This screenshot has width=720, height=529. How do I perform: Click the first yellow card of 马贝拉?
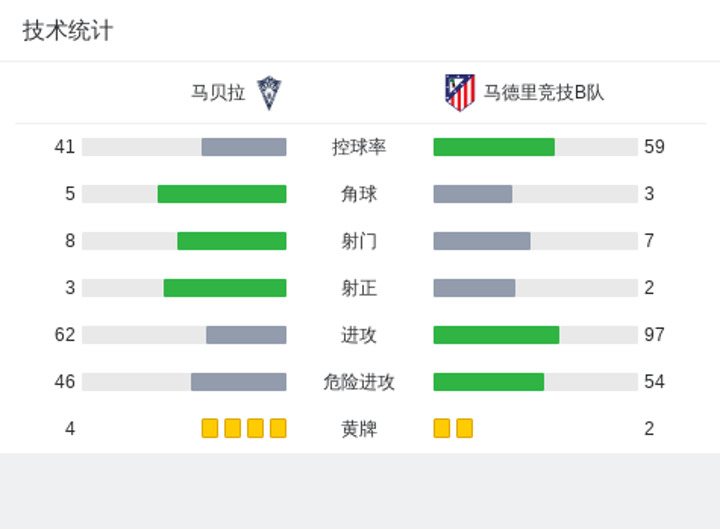pyautogui.click(x=210, y=428)
